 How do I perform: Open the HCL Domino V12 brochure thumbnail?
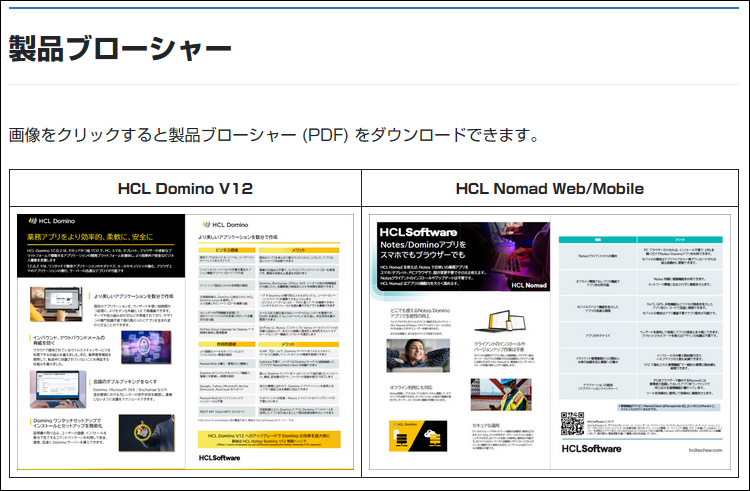186,342
